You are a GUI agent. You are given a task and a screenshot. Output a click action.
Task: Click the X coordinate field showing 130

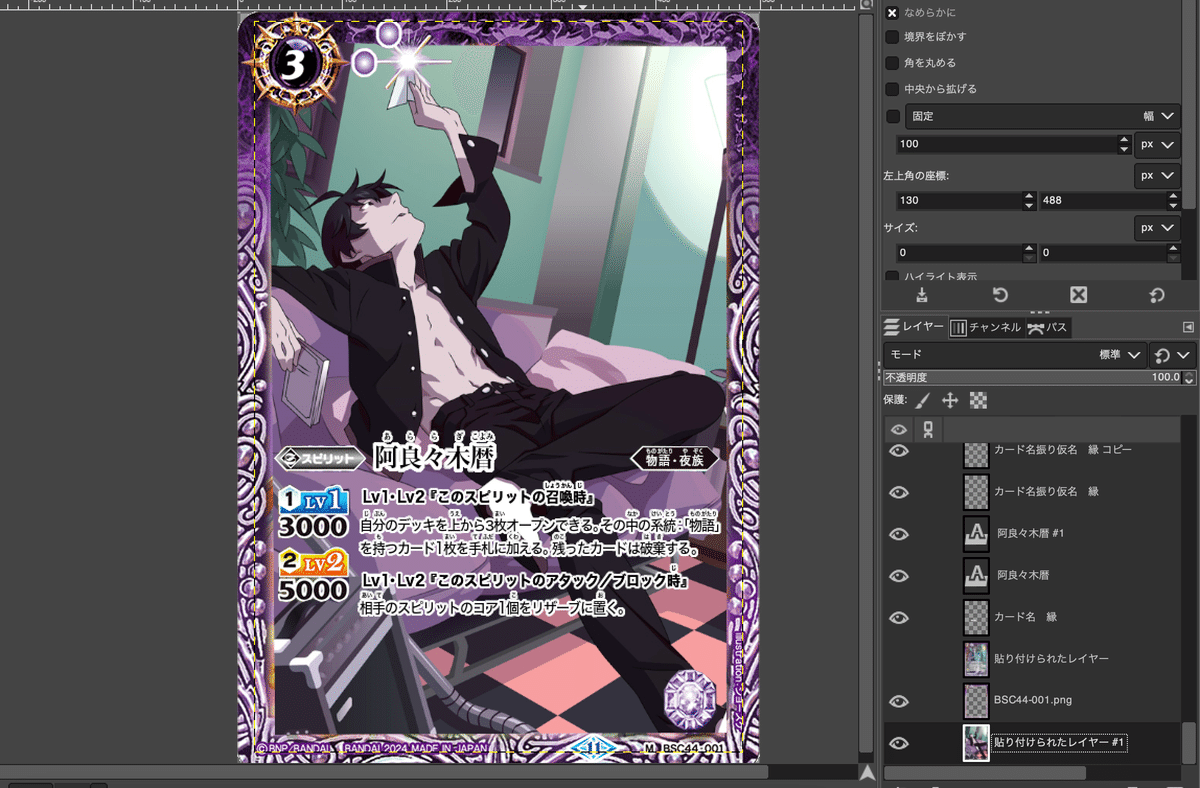pos(960,200)
